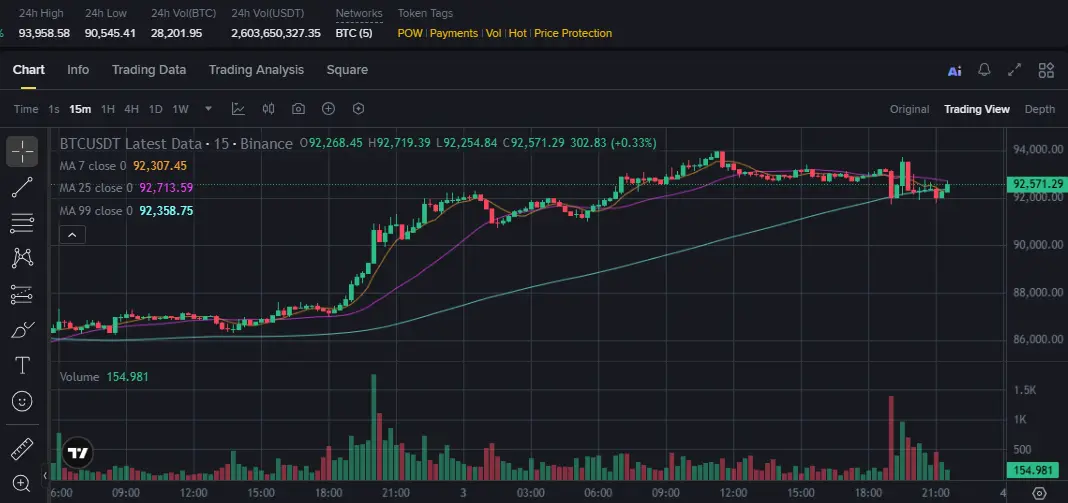The height and width of the screenshot is (503, 1068).
Task: Select the 1W time interval
Action: point(180,109)
